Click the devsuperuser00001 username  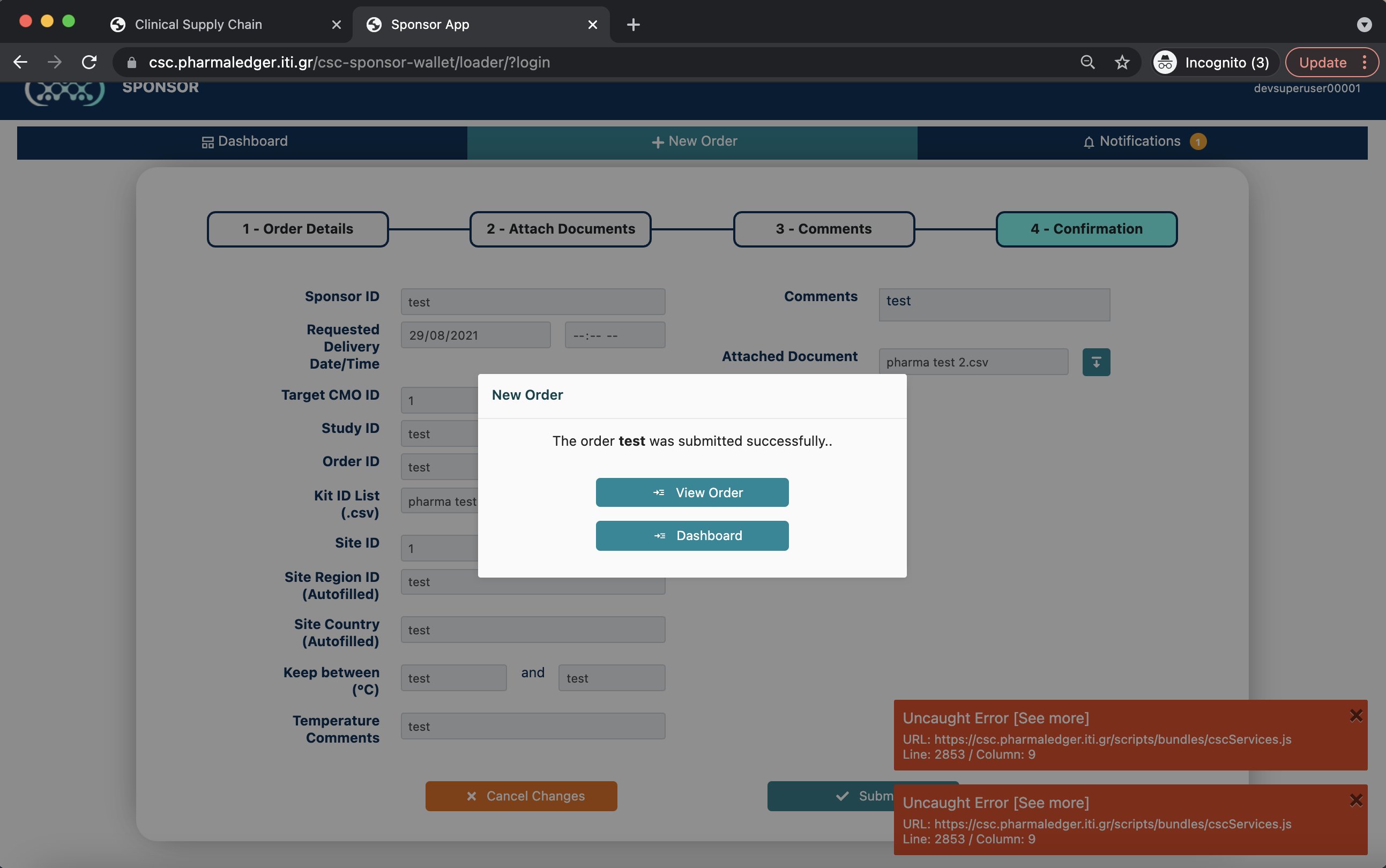point(1307,88)
